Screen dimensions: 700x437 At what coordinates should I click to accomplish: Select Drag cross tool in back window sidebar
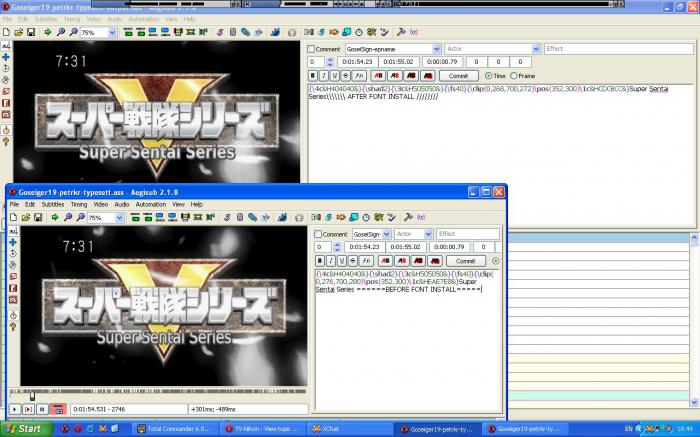pyautogui.click(x=6, y=57)
